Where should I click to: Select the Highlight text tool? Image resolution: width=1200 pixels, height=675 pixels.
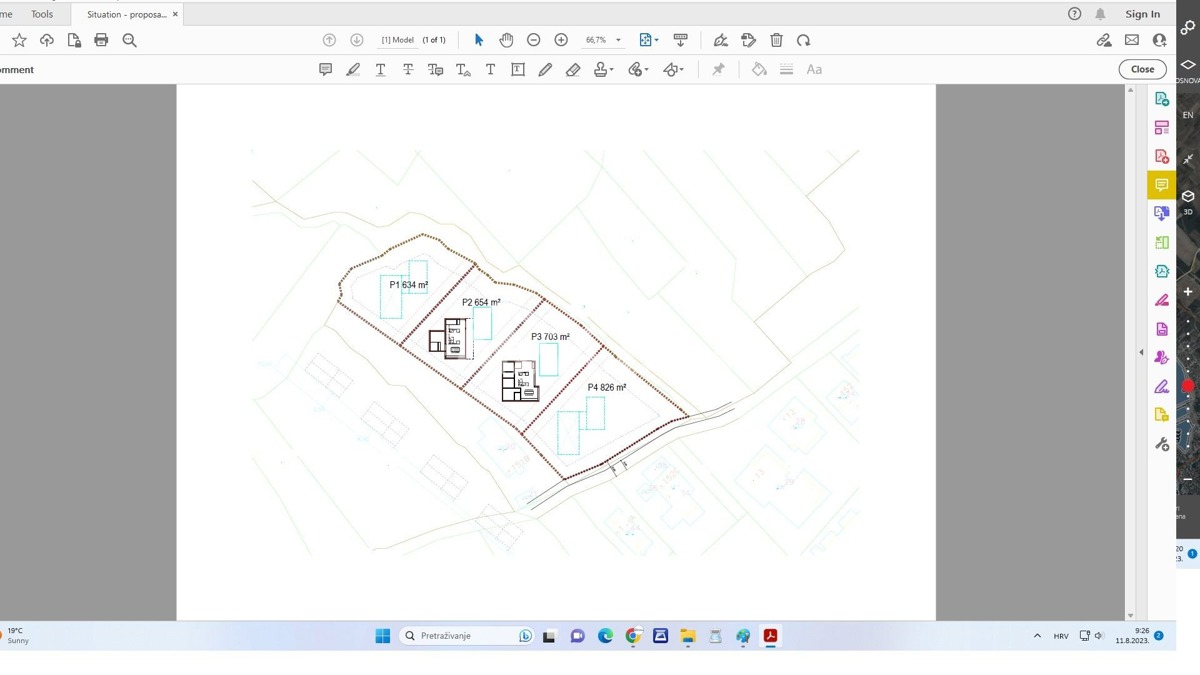(x=353, y=69)
